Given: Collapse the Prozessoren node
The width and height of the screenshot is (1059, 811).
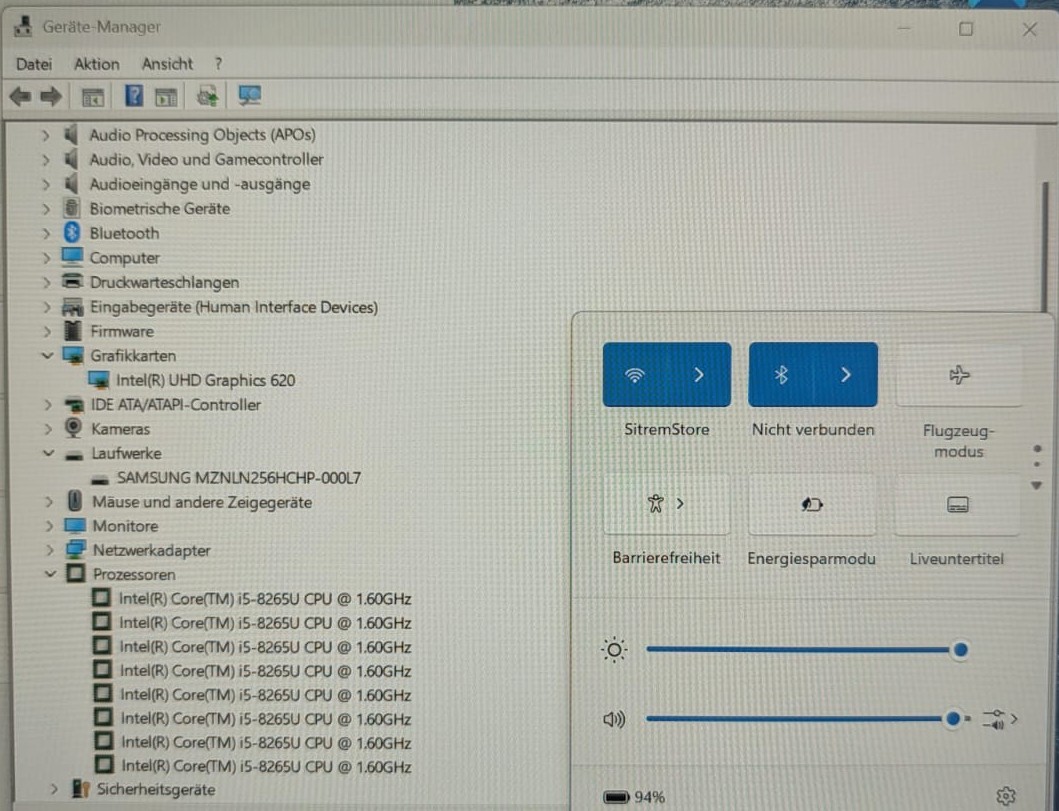Looking at the screenshot, I should click(49, 574).
